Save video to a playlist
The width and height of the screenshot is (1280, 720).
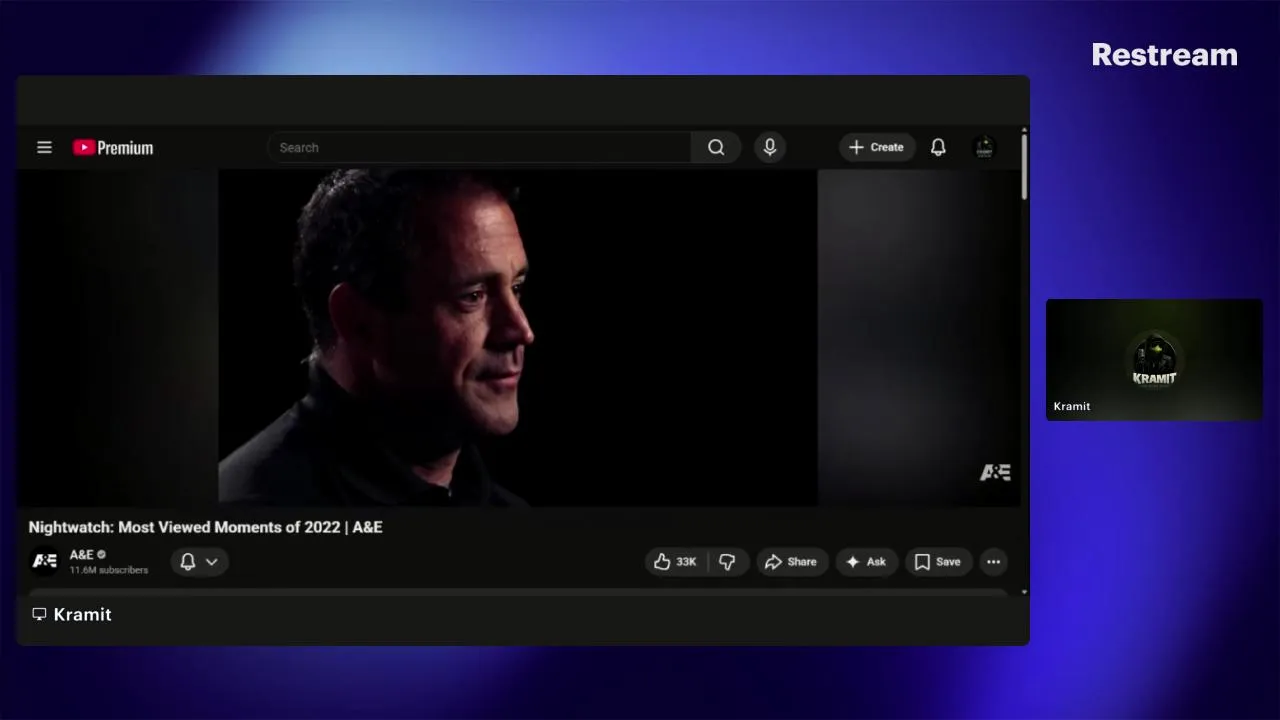pos(938,562)
